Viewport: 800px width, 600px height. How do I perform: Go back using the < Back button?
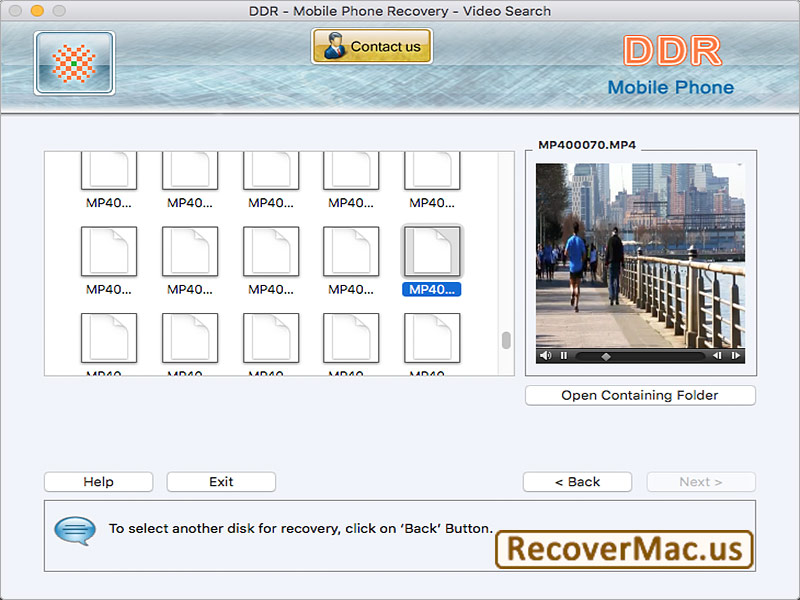pyautogui.click(x=578, y=482)
